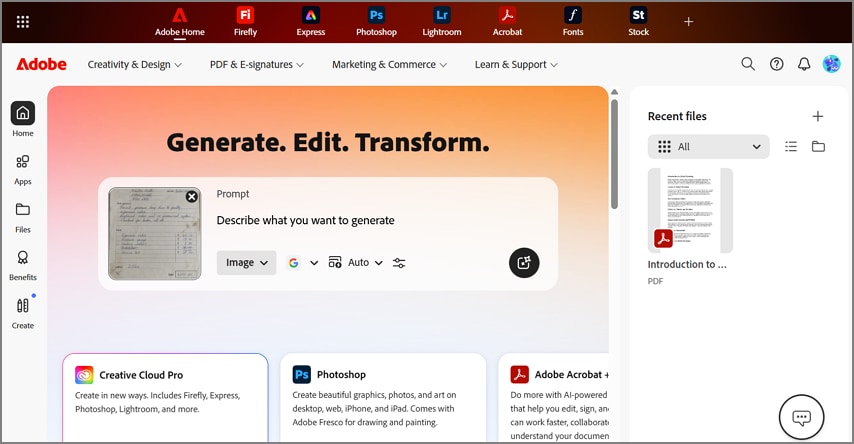Viewport: 854px width, 444px height.
Task: Open Lightroom from the top bar
Action: (442, 22)
